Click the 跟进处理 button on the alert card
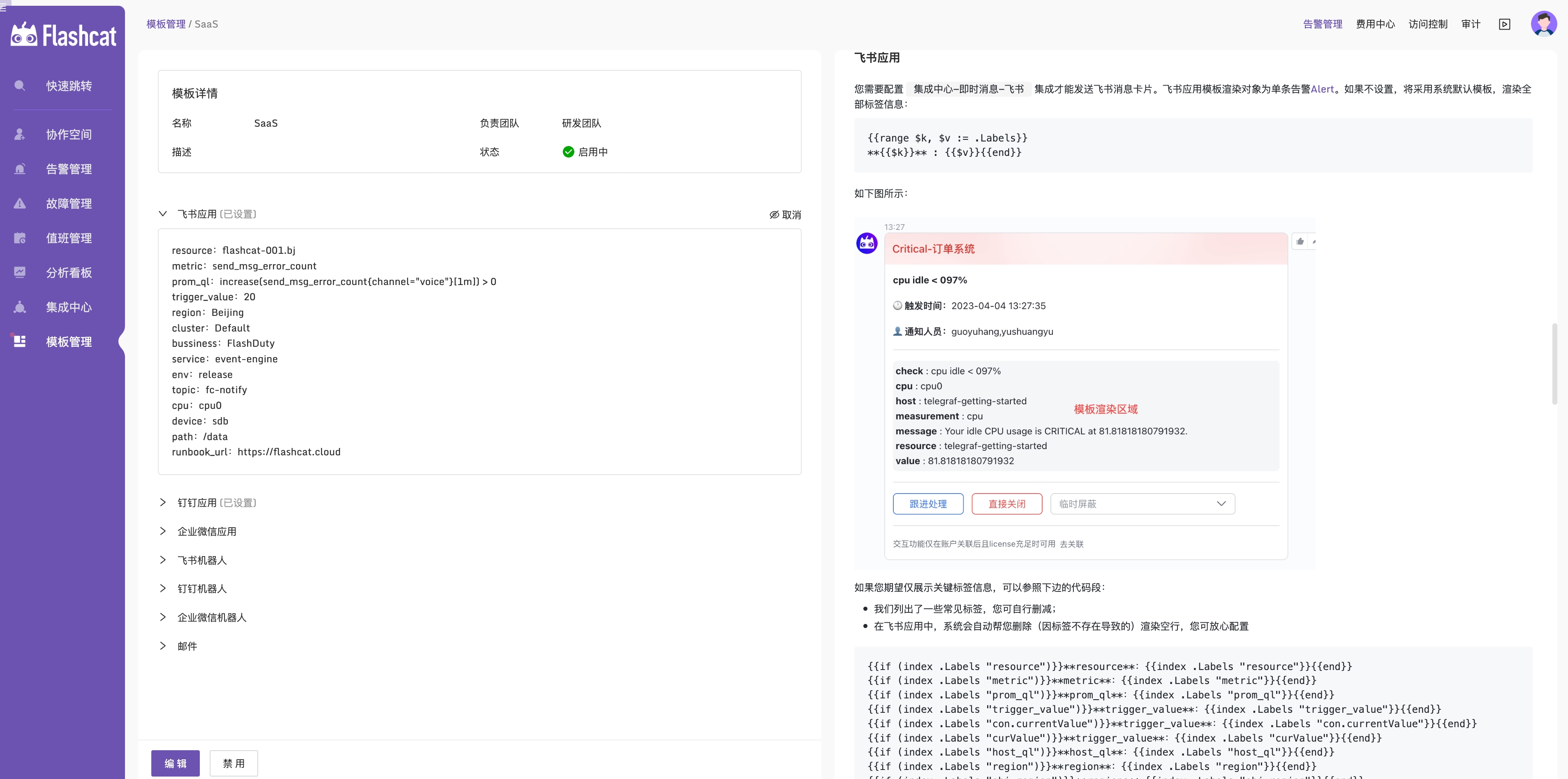Image resolution: width=1568 pixels, height=779 pixels. 927,504
